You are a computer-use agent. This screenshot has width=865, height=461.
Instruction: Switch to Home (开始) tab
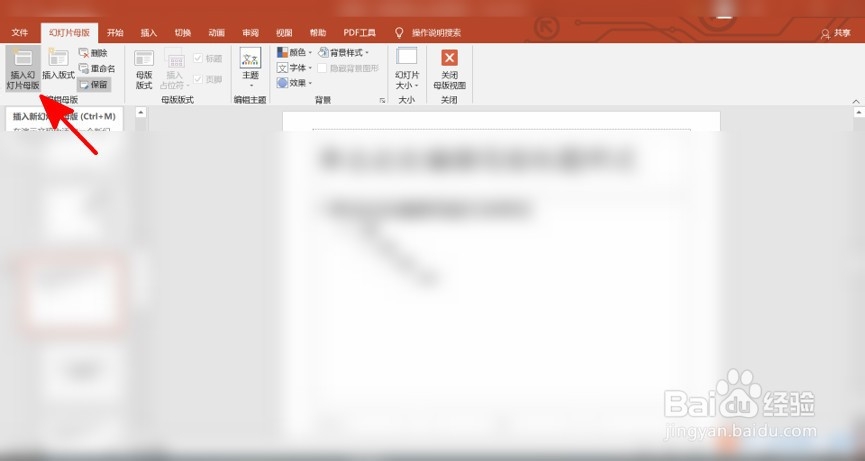tap(115, 33)
